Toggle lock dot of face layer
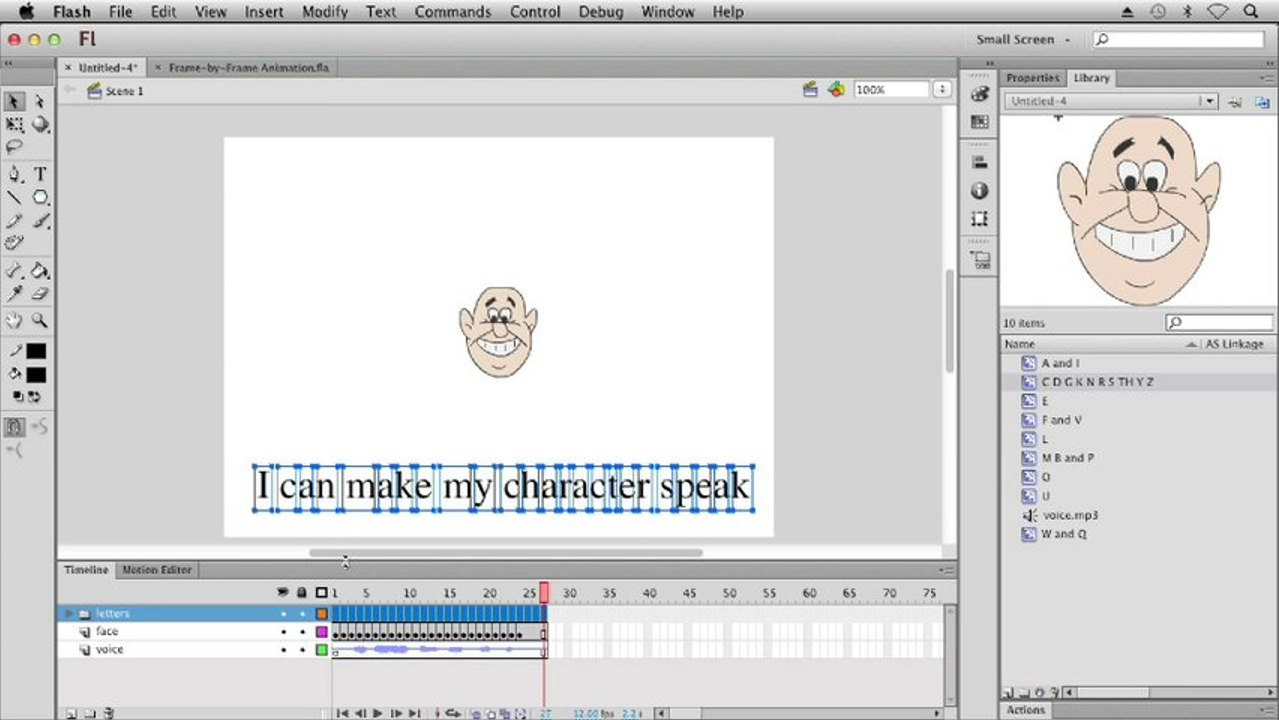 pyautogui.click(x=302, y=632)
